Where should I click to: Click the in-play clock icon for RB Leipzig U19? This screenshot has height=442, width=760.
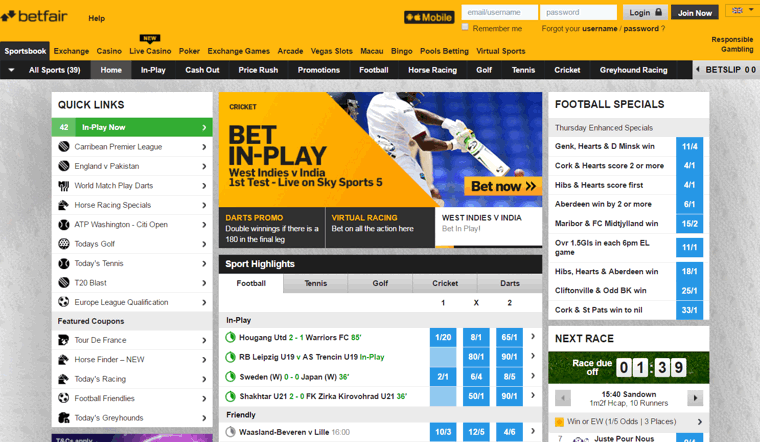pos(231,357)
